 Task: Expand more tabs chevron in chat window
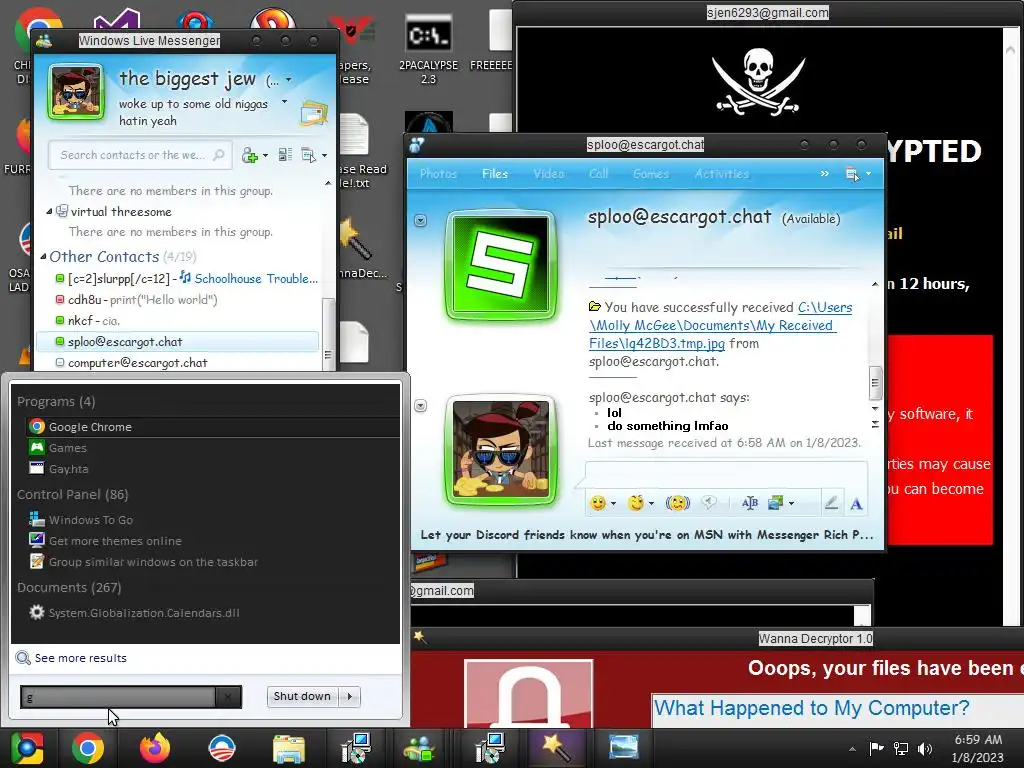pos(825,174)
